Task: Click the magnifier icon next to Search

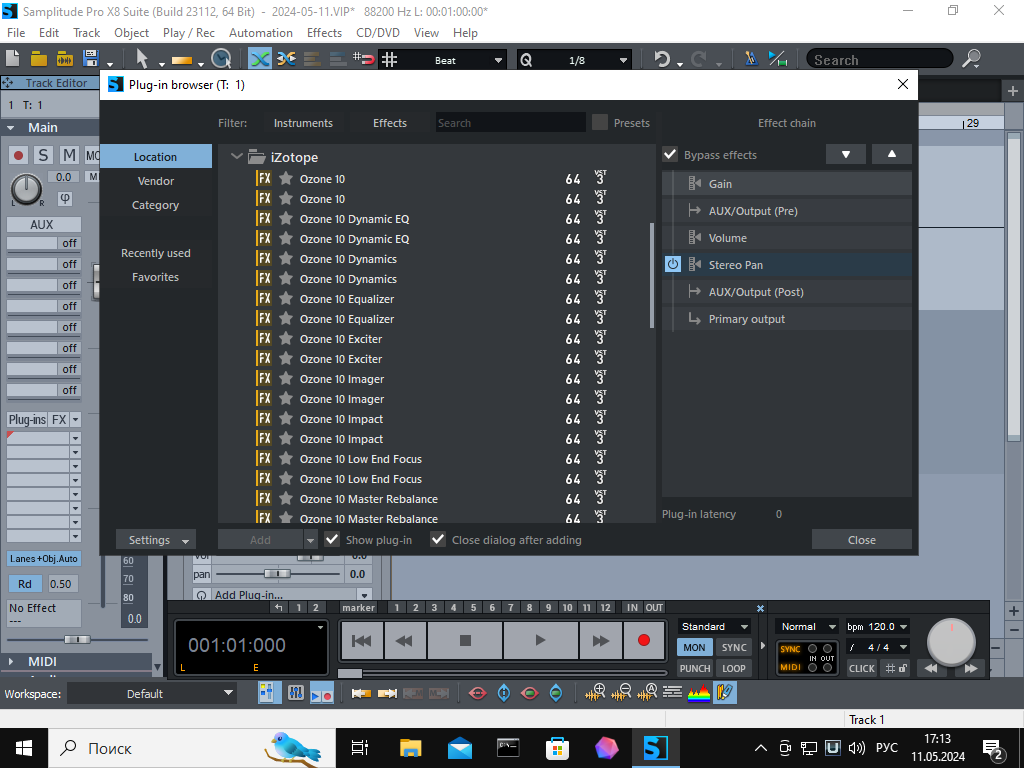Action: (972, 59)
